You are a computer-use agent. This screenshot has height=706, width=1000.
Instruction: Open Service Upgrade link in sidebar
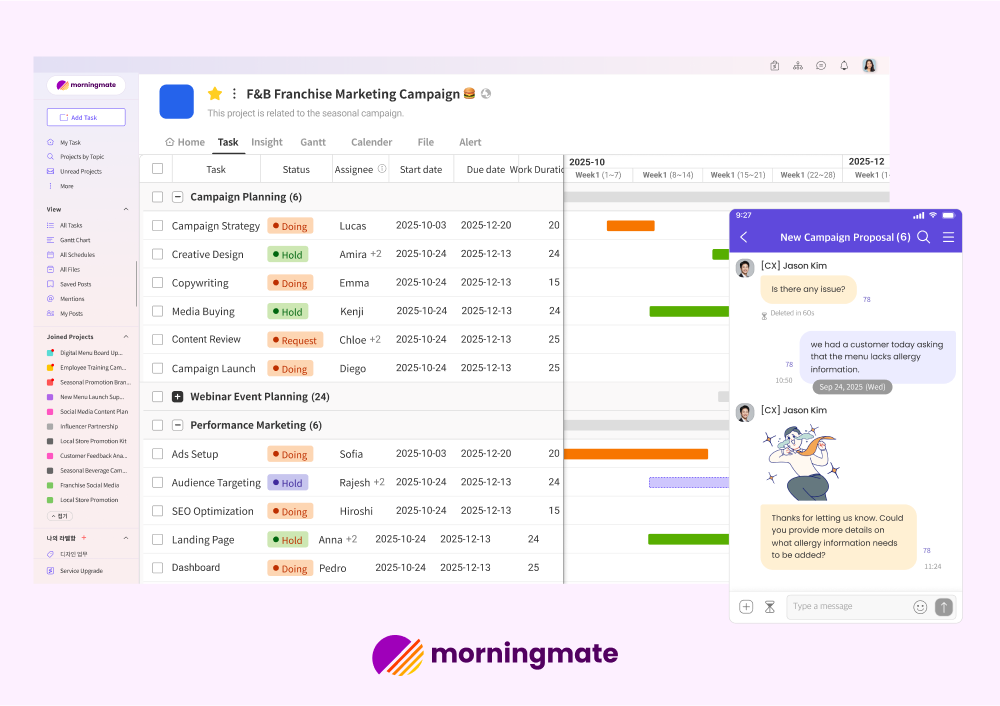click(x=81, y=571)
